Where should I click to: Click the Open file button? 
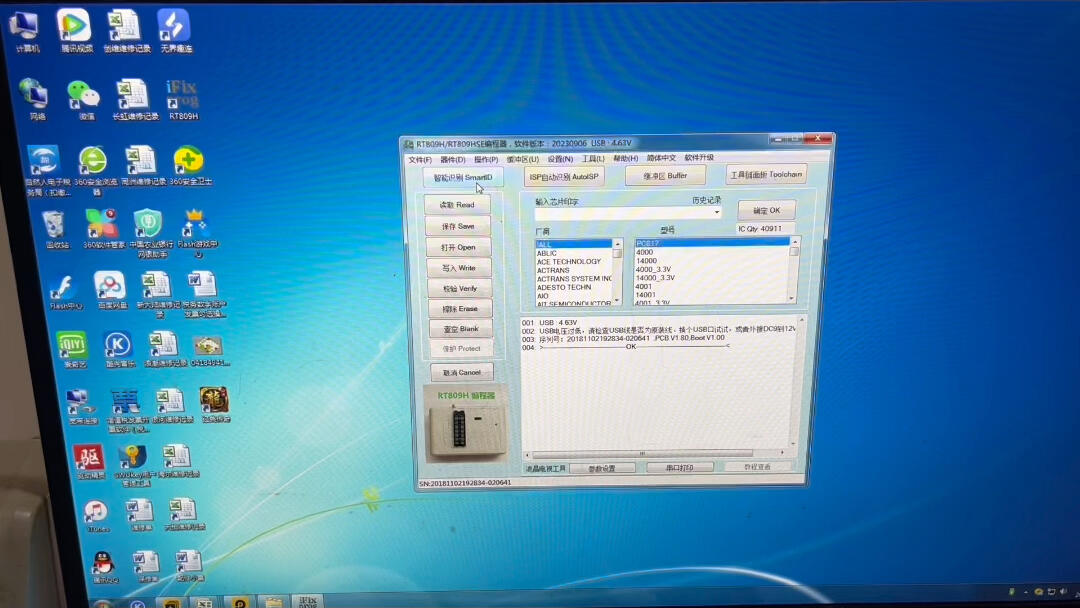pyautogui.click(x=459, y=247)
